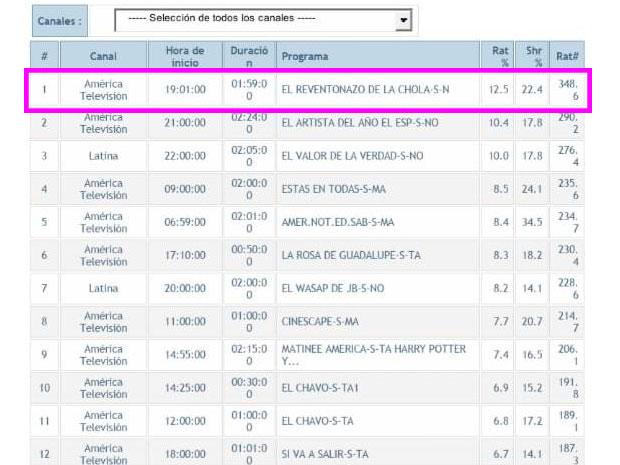
Task: Click rating value '7.7' in CINESCAPE row
Action: tap(501, 321)
